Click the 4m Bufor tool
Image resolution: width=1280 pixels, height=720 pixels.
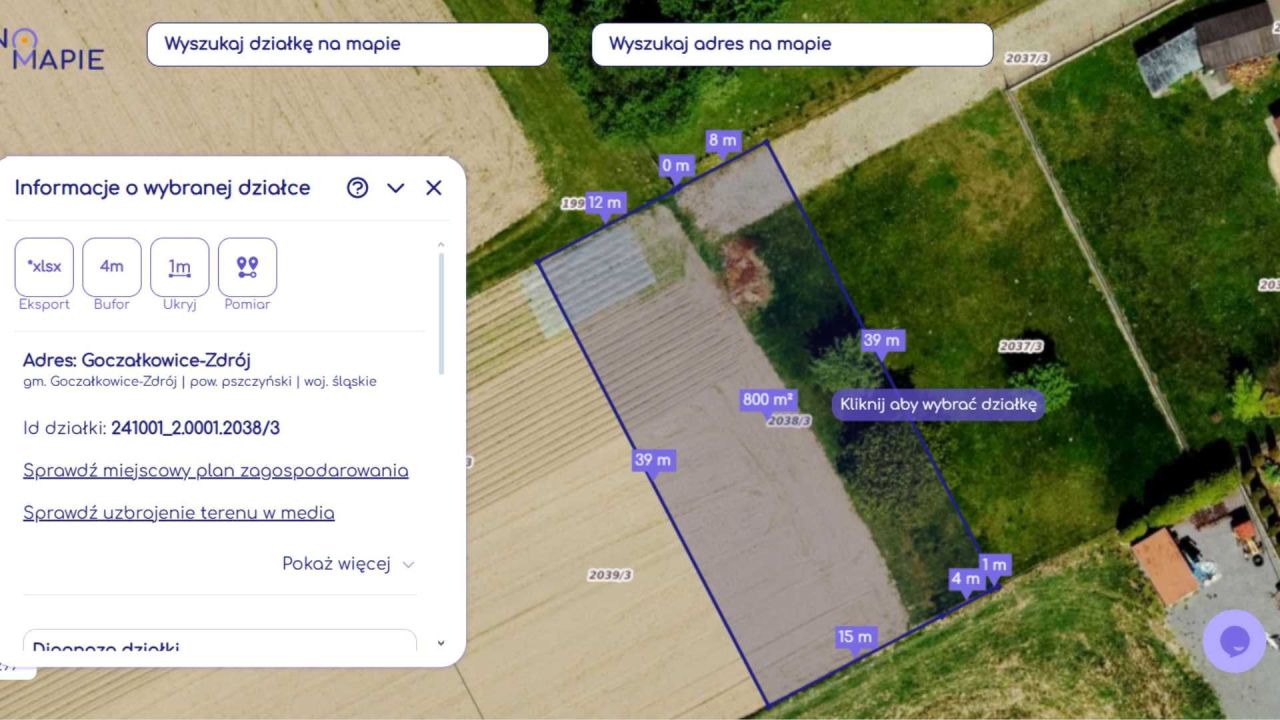(x=112, y=267)
